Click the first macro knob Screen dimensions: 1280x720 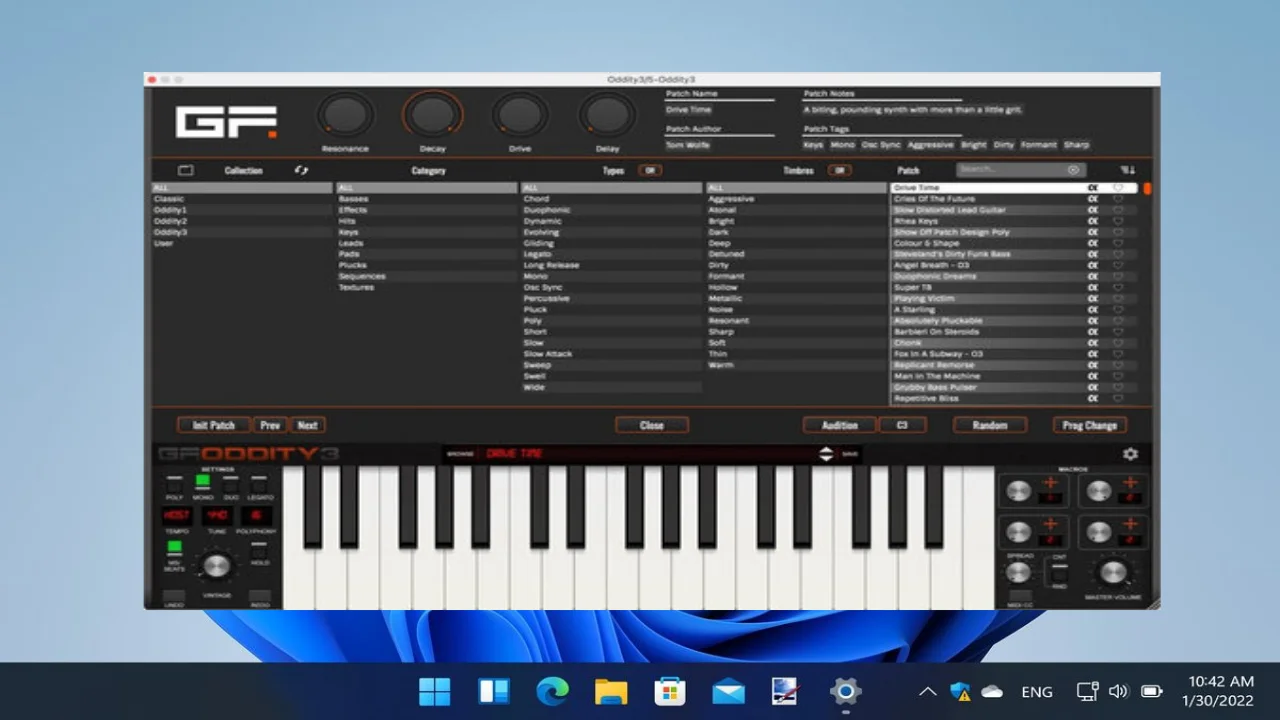[x=1018, y=491]
